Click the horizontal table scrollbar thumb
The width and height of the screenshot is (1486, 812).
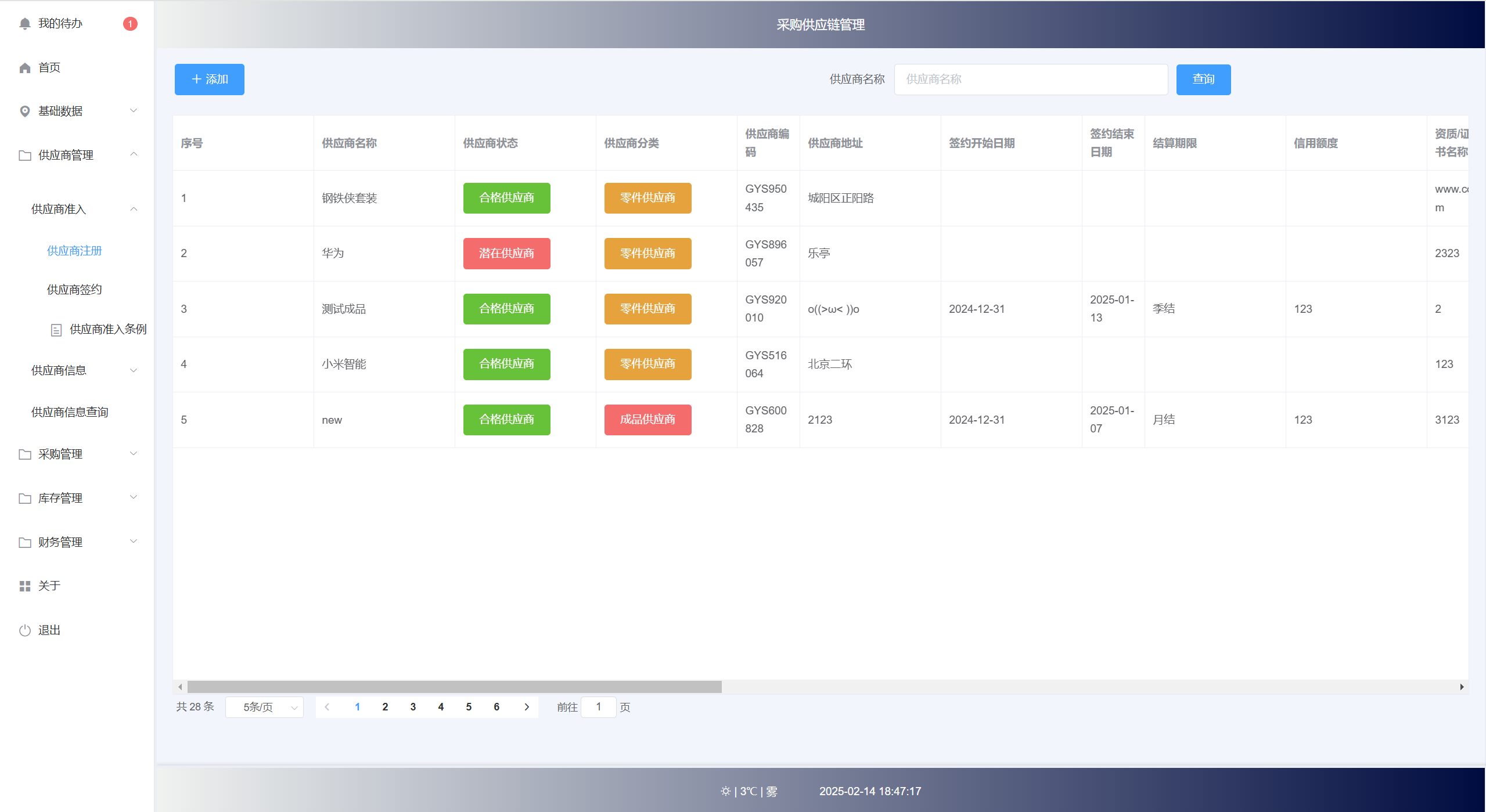click(454, 687)
